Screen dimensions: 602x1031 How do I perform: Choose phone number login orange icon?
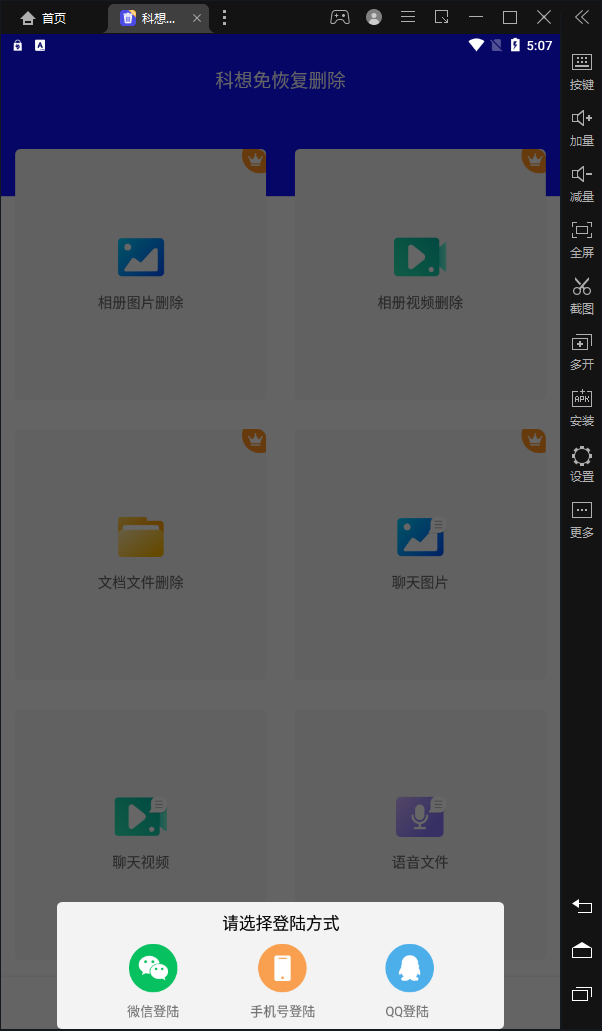[x=282, y=968]
